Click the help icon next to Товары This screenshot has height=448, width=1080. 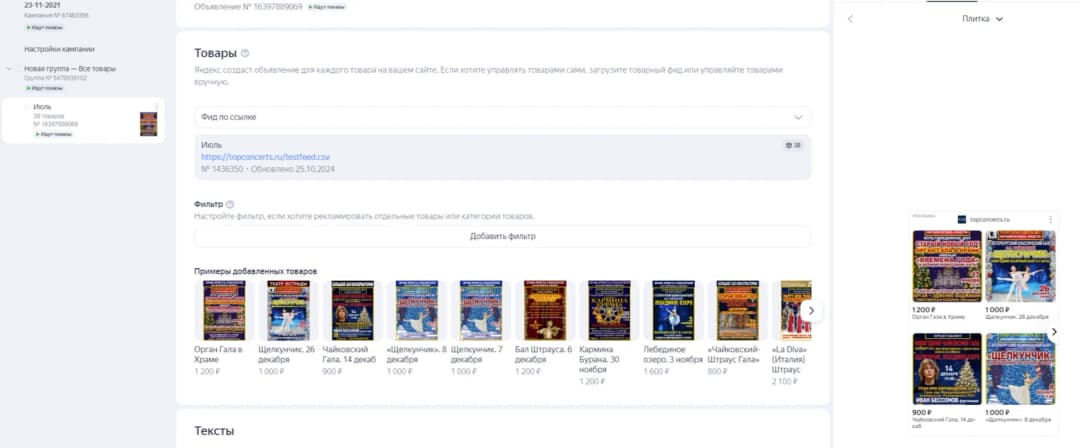[x=245, y=53]
